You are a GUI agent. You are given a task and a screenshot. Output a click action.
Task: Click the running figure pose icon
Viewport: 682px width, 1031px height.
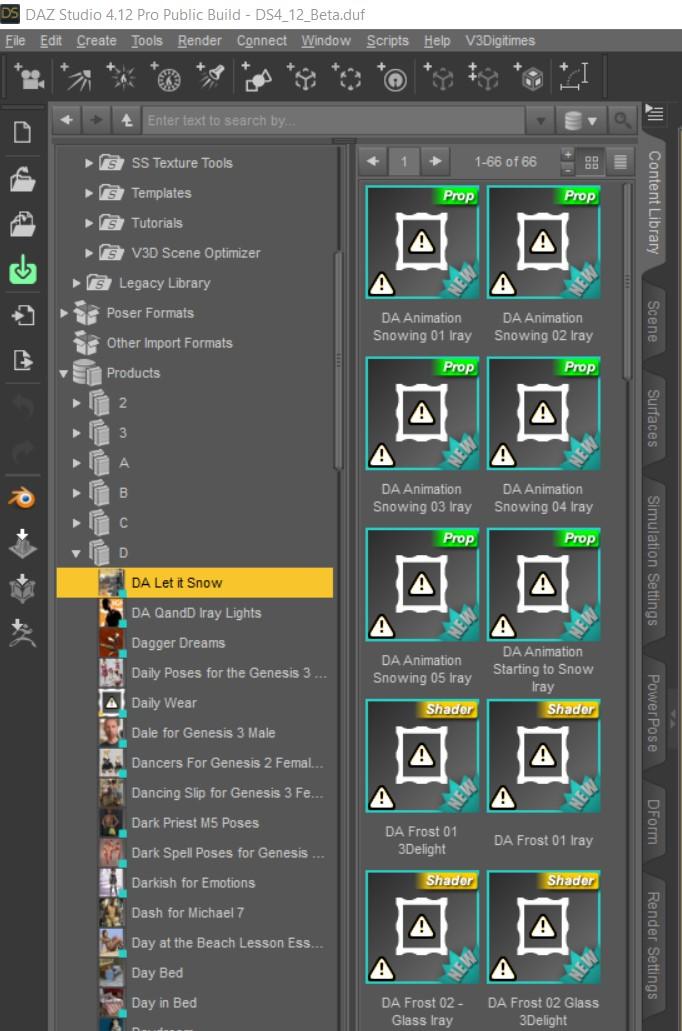click(x=22, y=633)
